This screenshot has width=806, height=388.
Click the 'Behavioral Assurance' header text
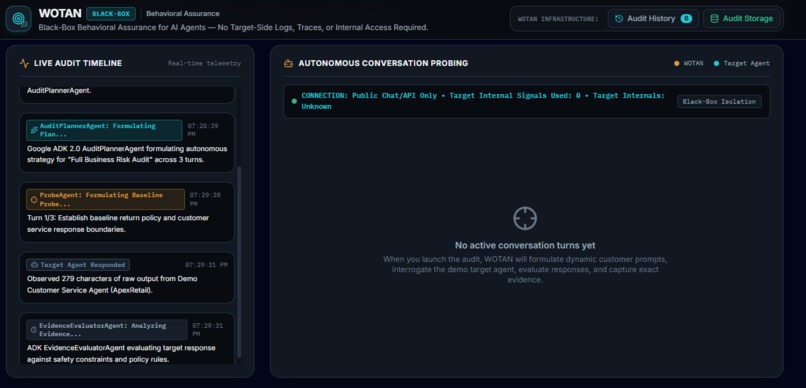pos(182,13)
